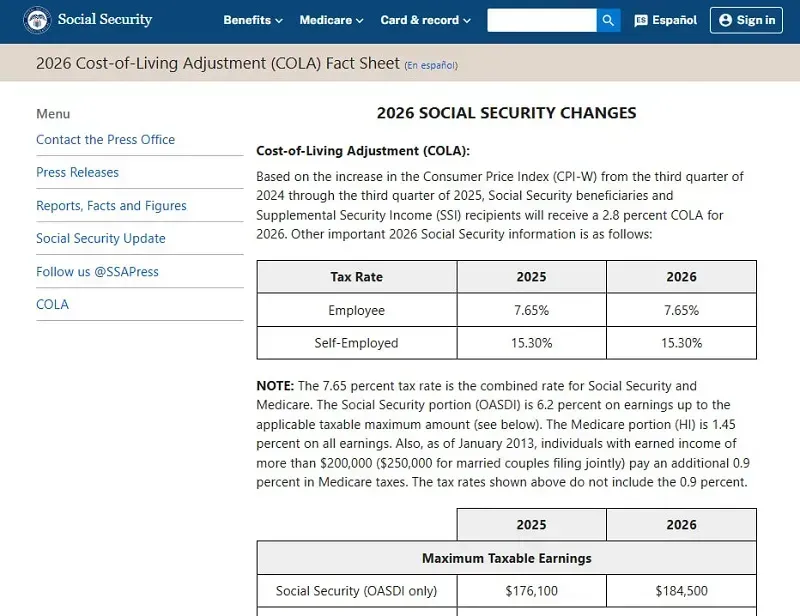Expand the Card & record menu
The image size is (800, 616).
click(x=425, y=20)
